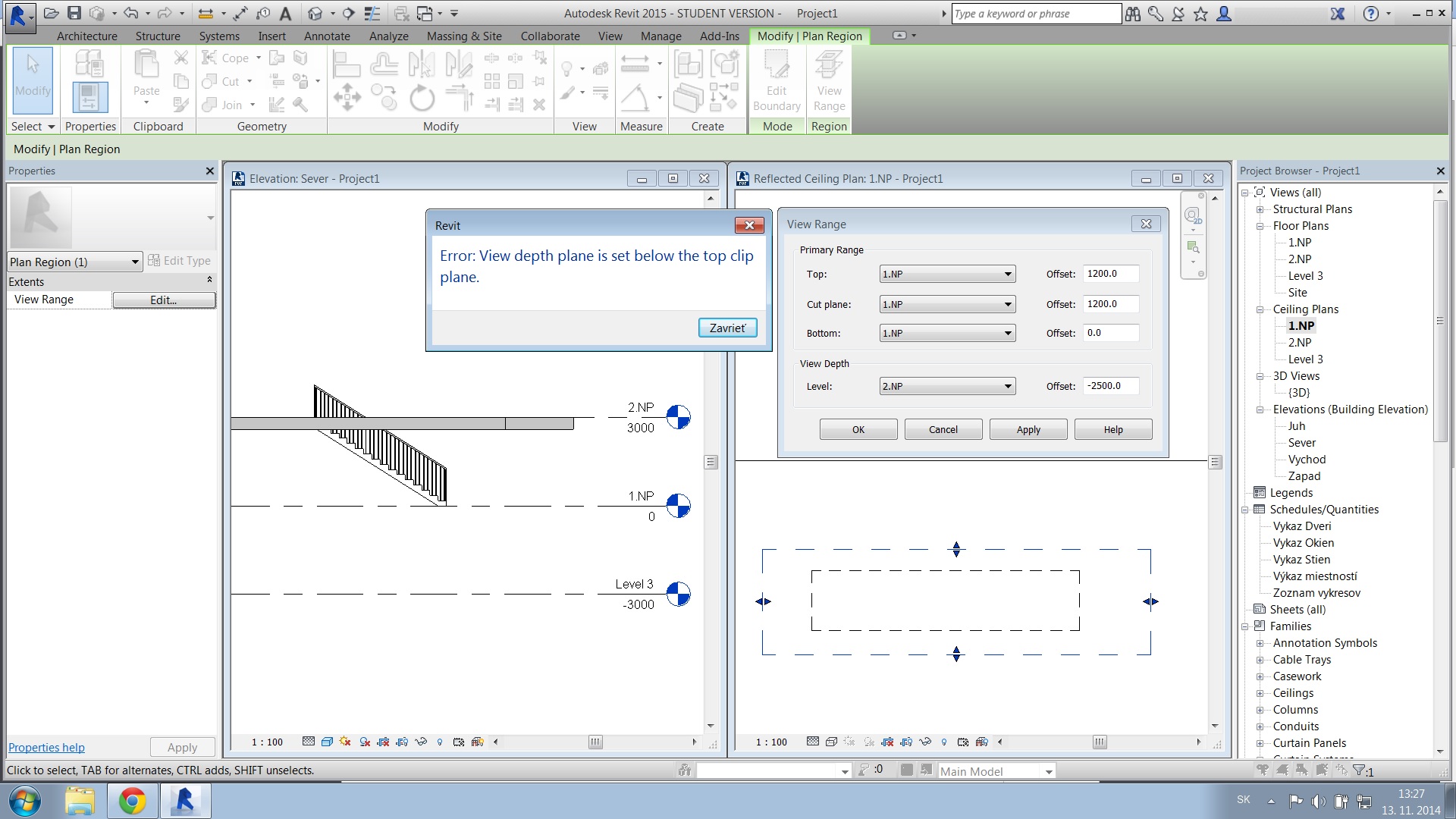The image size is (1456, 819).
Task: Switch to the Architecture ribbon tab
Action: coord(86,36)
